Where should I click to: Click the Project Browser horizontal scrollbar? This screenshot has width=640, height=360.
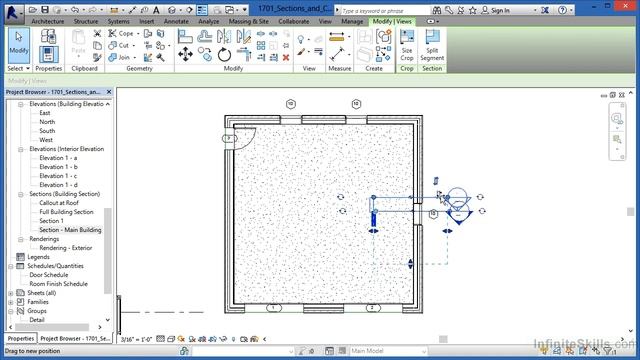pos(52,327)
